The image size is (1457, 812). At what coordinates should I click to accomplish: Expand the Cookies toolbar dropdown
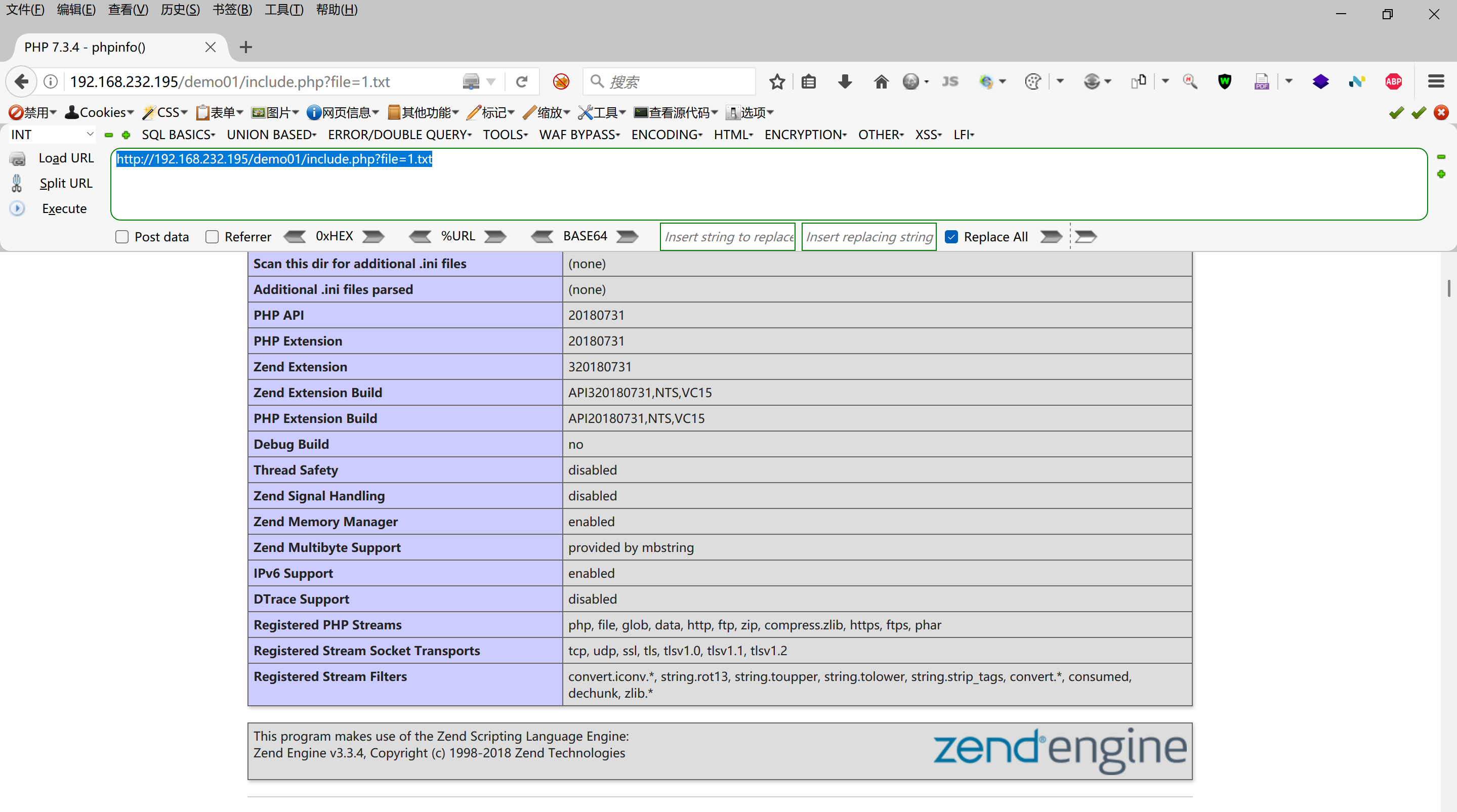tap(100, 112)
